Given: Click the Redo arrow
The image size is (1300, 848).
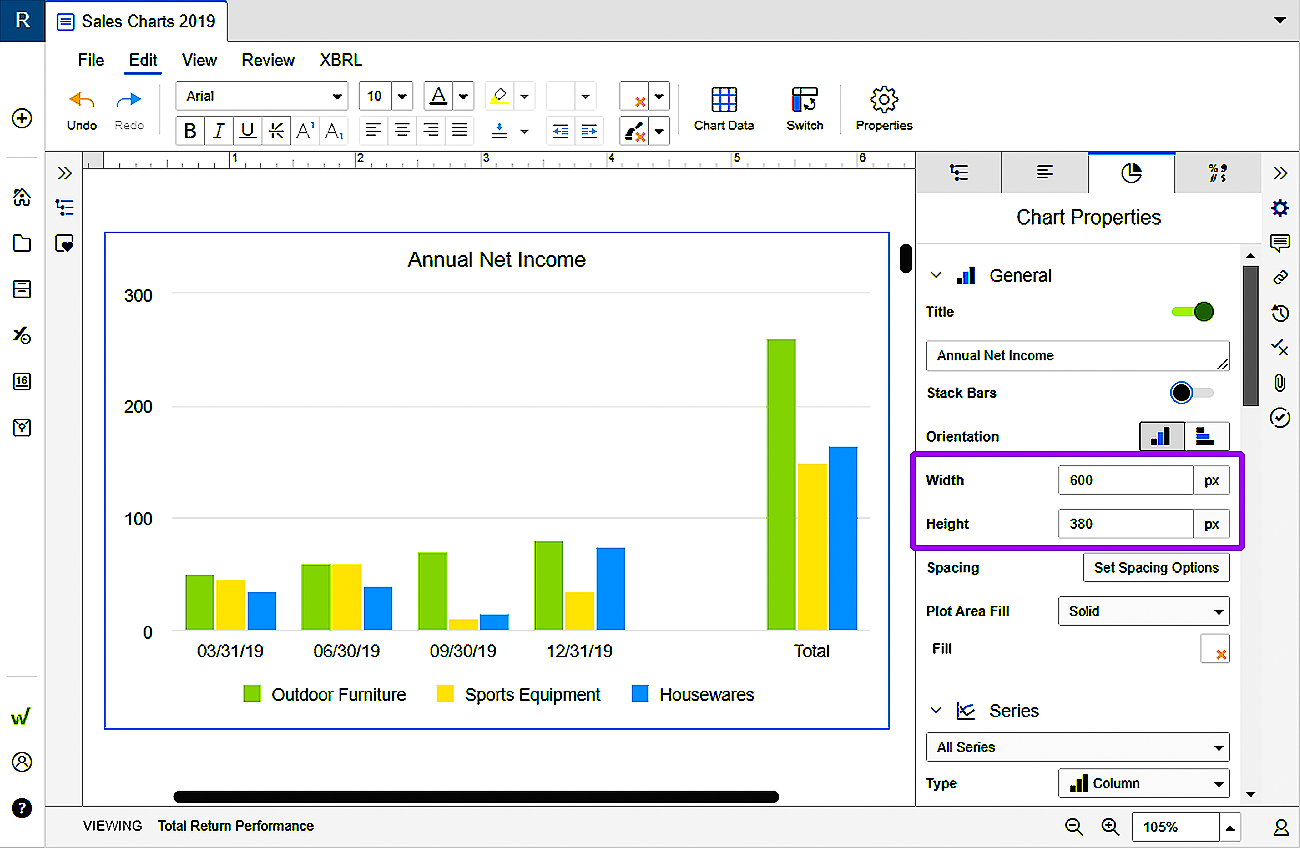Looking at the screenshot, I should [x=129, y=100].
